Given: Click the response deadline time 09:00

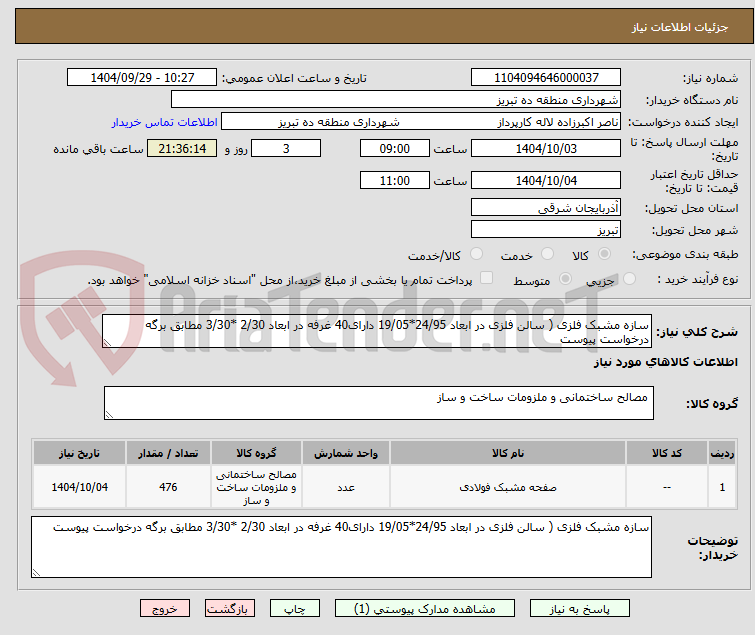Looking at the screenshot, I should click(x=395, y=148).
